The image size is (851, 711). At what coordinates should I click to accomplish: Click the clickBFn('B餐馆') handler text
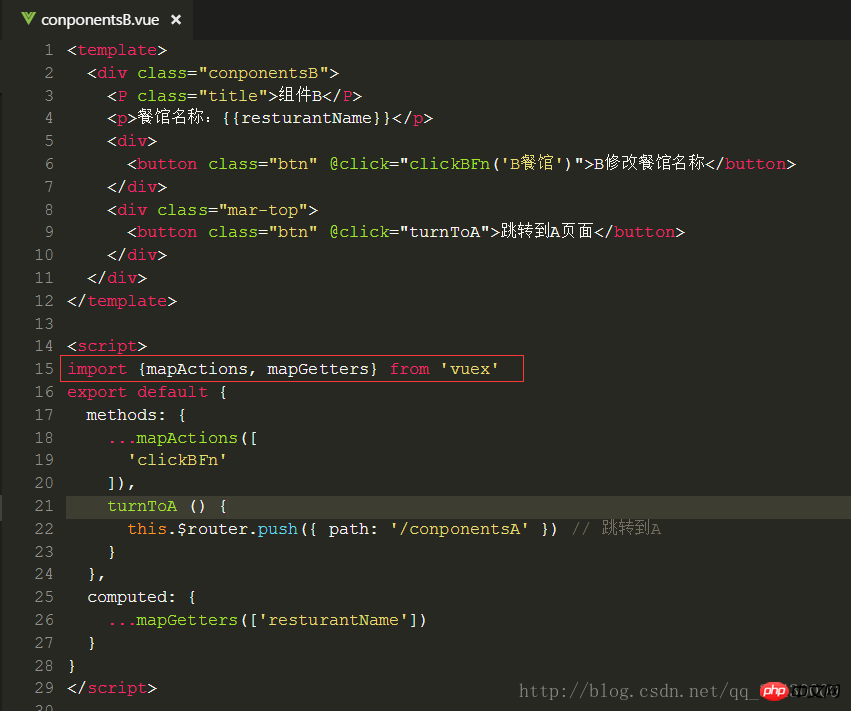point(491,164)
